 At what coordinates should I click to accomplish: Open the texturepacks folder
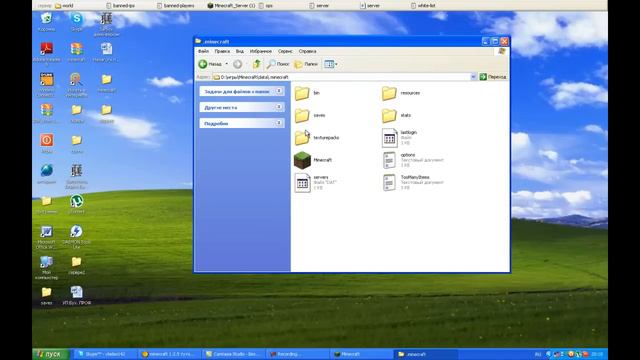point(316,138)
